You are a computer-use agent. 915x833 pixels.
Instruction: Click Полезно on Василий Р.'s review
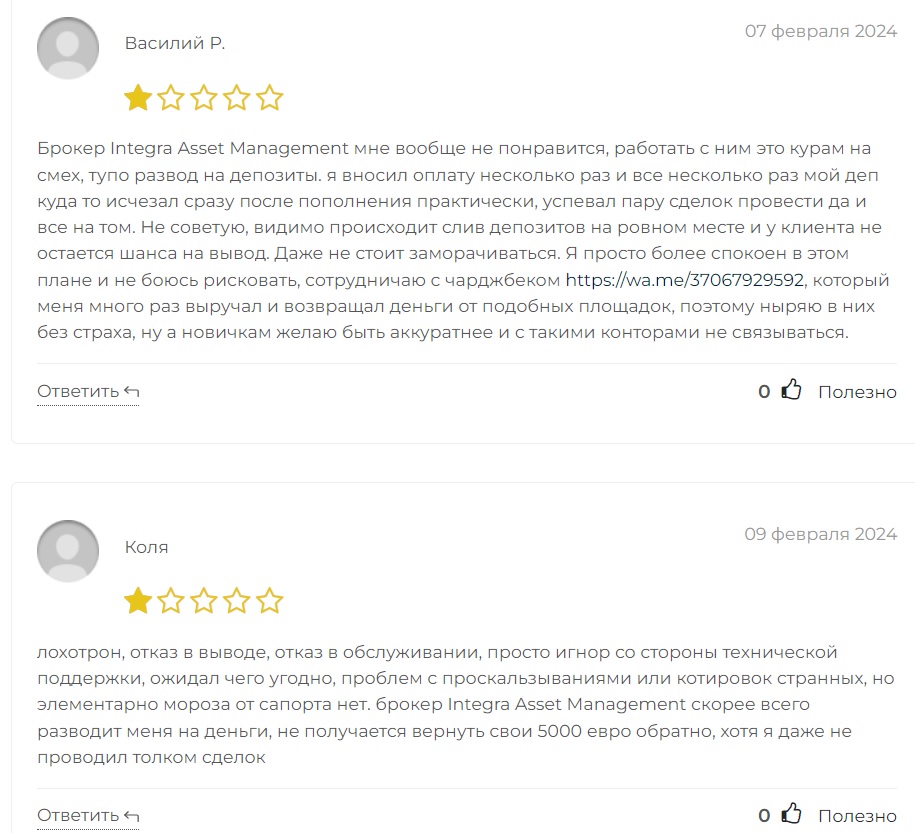pos(857,392)
